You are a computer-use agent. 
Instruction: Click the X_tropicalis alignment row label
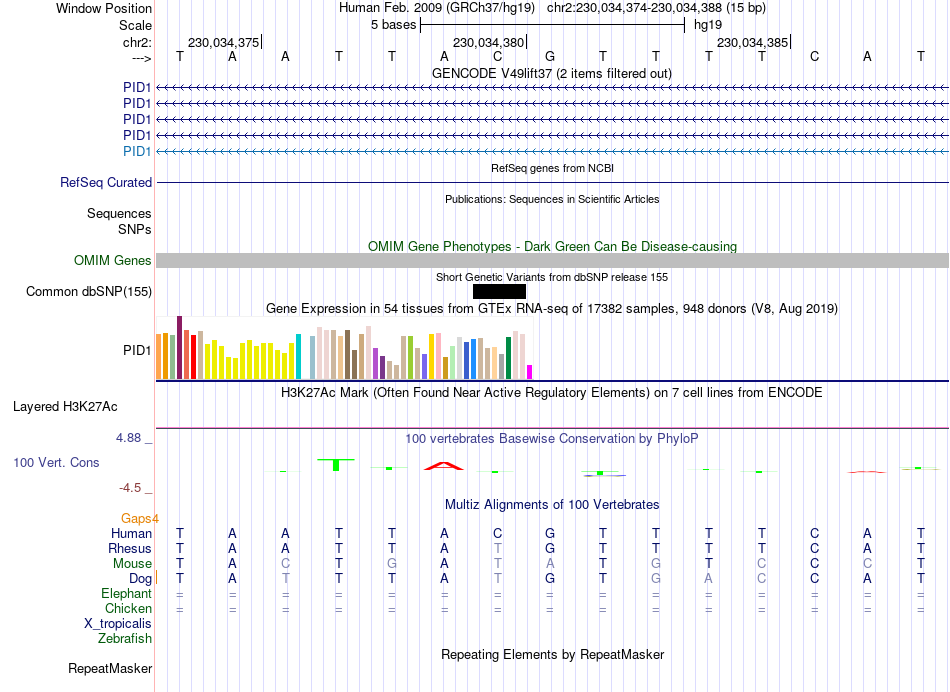(118, 624)
